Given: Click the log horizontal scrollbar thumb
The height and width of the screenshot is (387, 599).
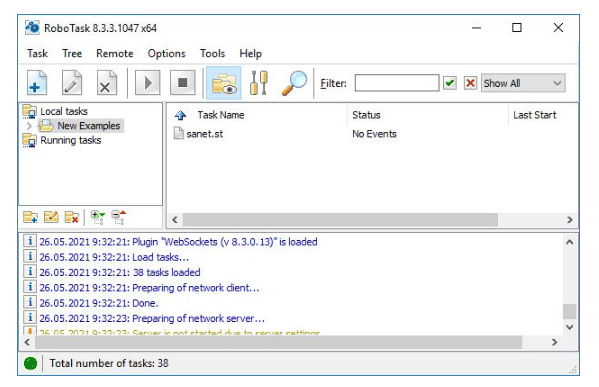Looking at the screenshot, I should point(278,342).
